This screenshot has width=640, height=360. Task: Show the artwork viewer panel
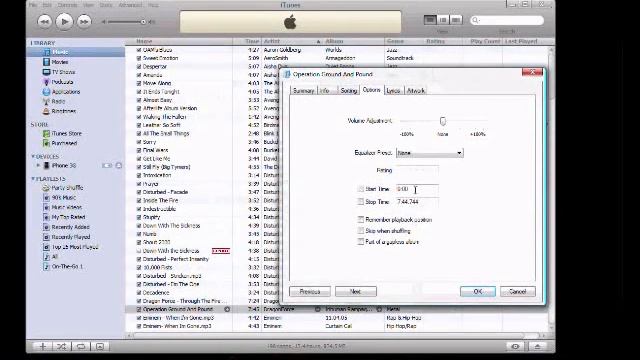click(100, 347)
